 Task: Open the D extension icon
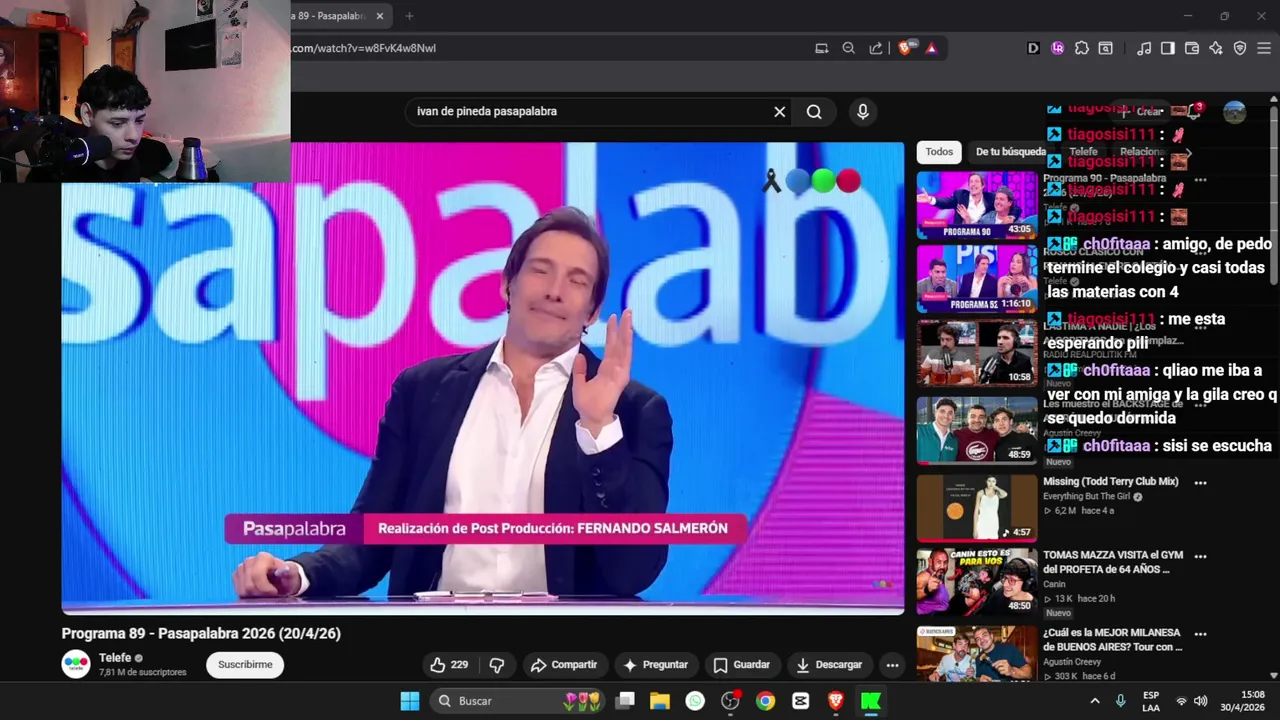1033,48
